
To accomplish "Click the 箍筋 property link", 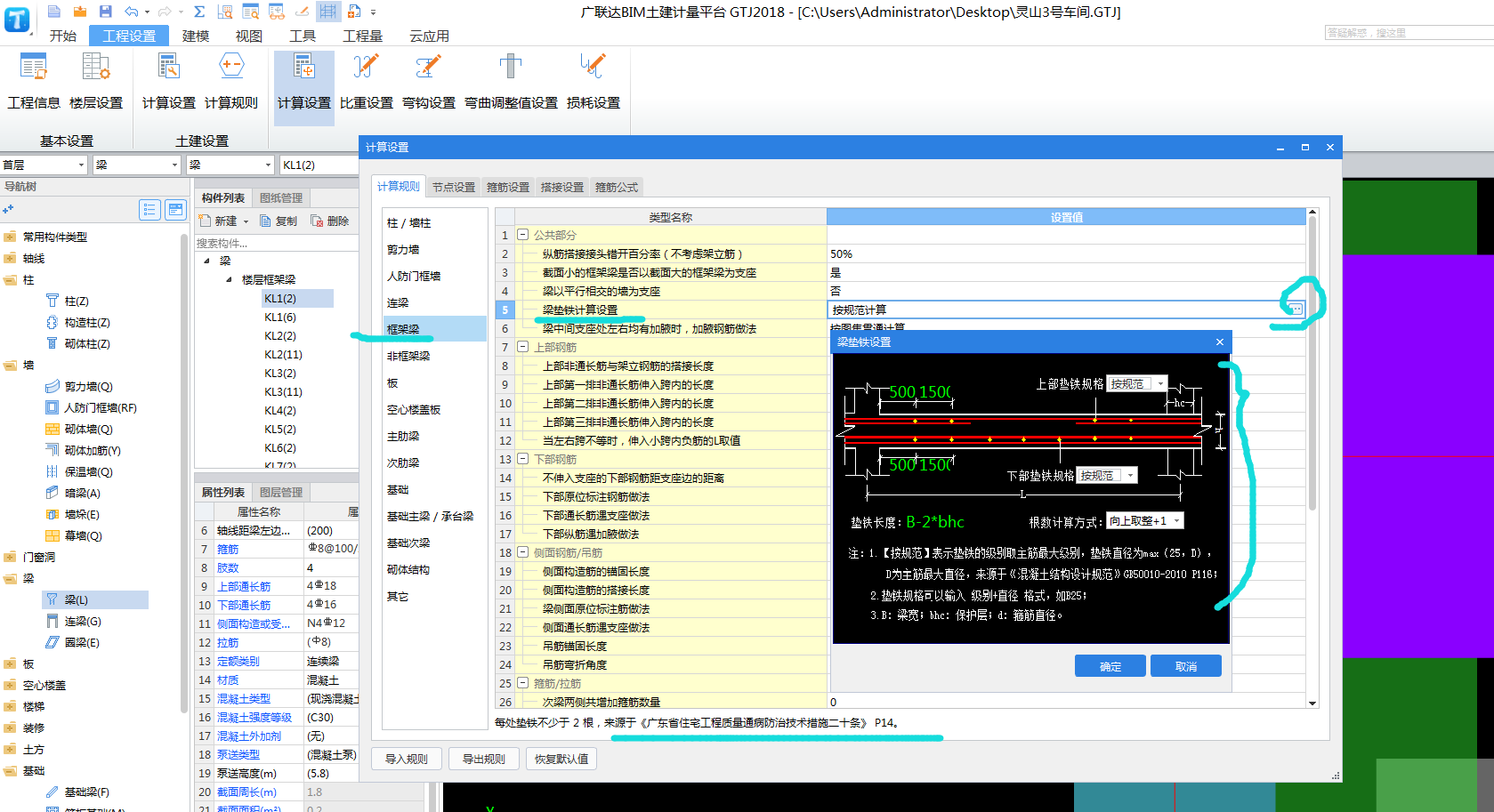I will (x=228, y=550).
